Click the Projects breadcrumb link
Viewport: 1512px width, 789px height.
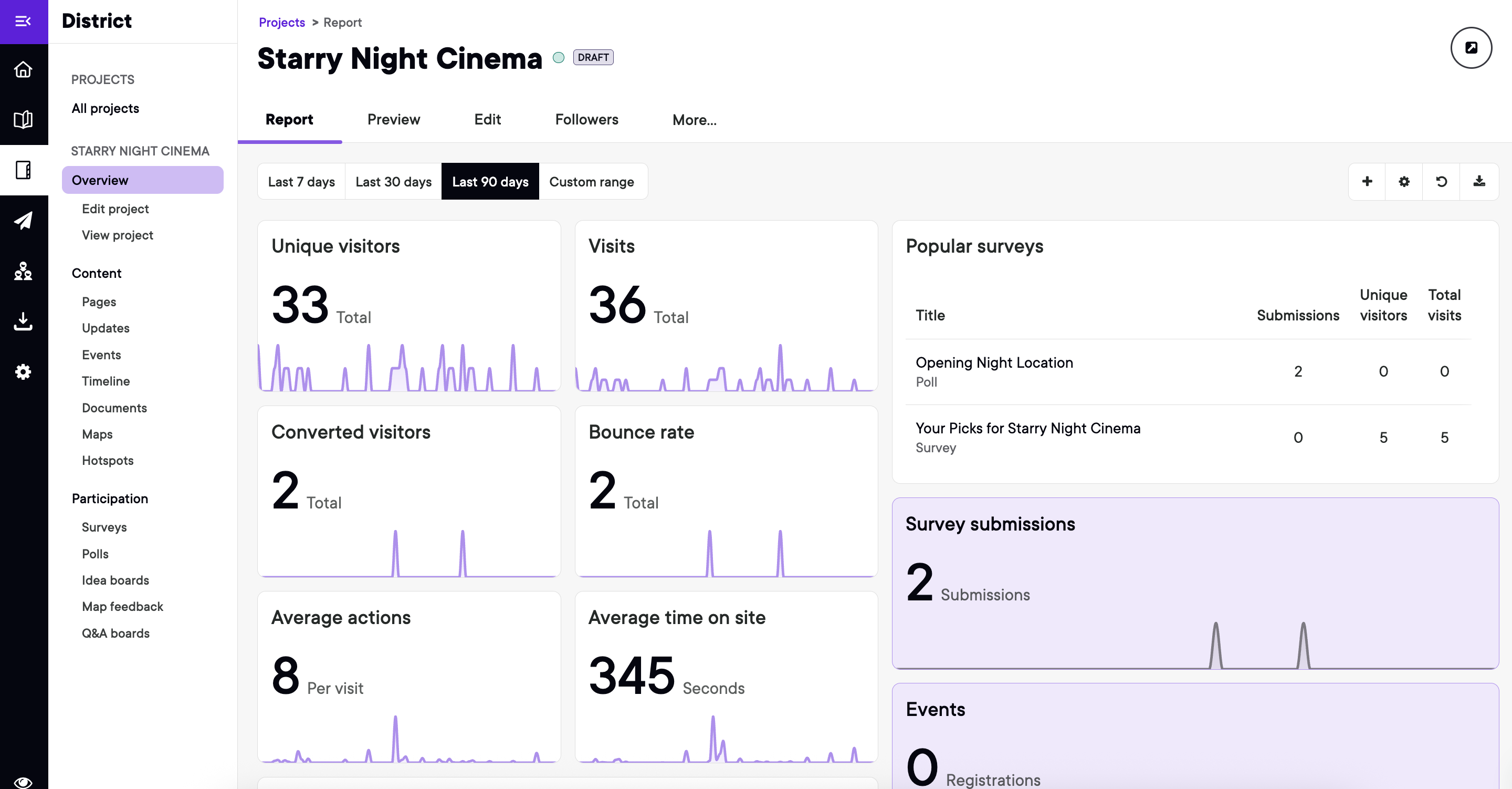pyautogui.click(x=282, y=22)
